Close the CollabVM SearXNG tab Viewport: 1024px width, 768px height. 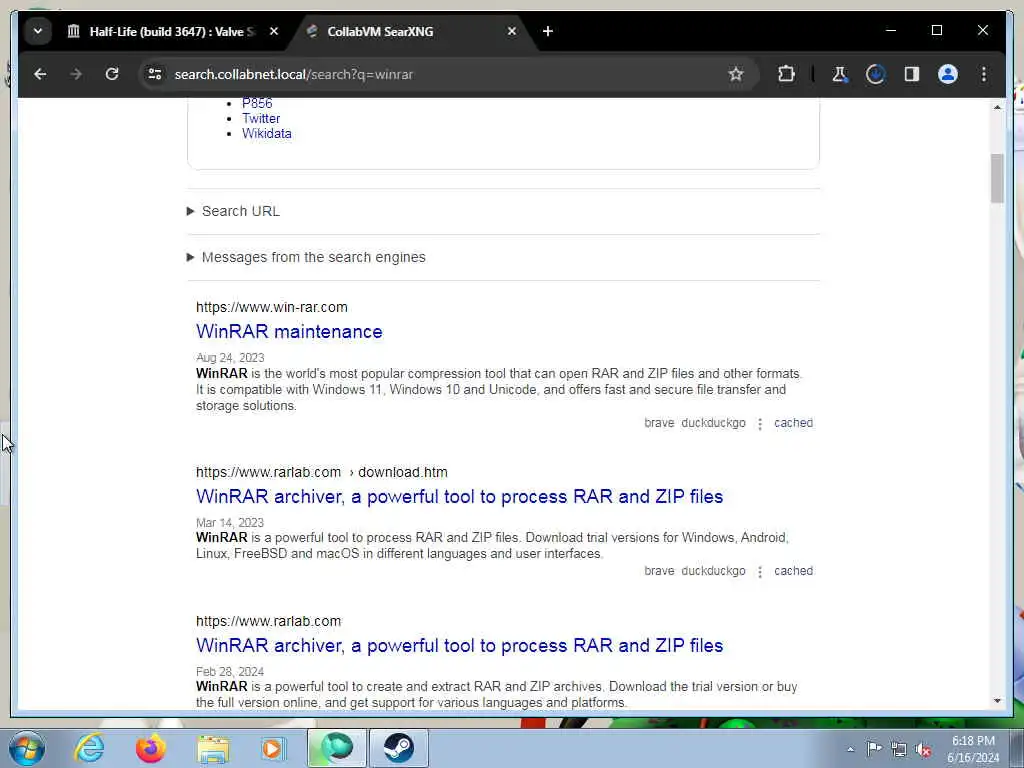tap(512, 31)
